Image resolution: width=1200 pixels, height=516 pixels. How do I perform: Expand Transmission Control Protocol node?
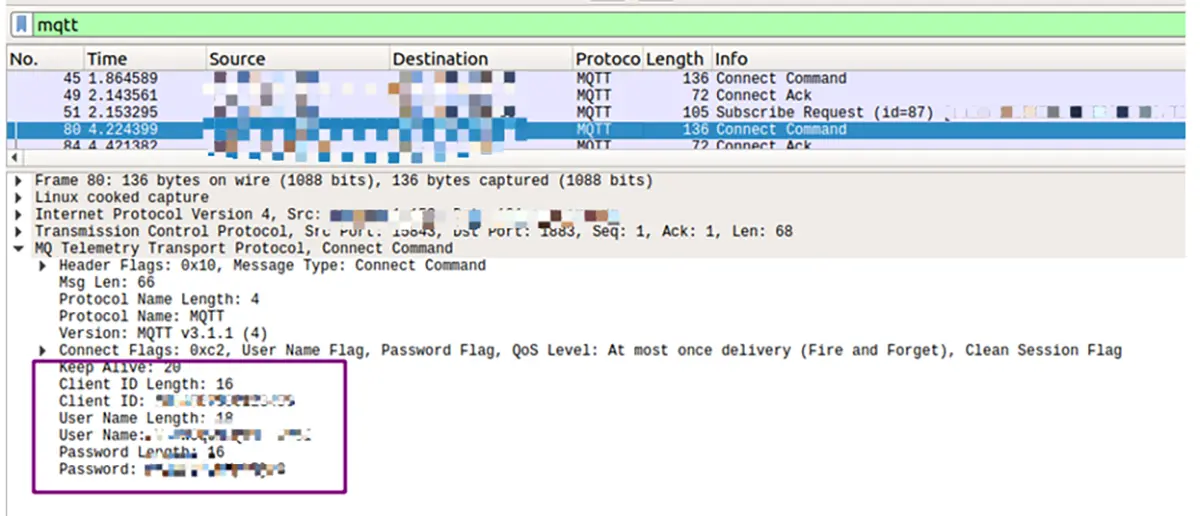coord(18,232)
